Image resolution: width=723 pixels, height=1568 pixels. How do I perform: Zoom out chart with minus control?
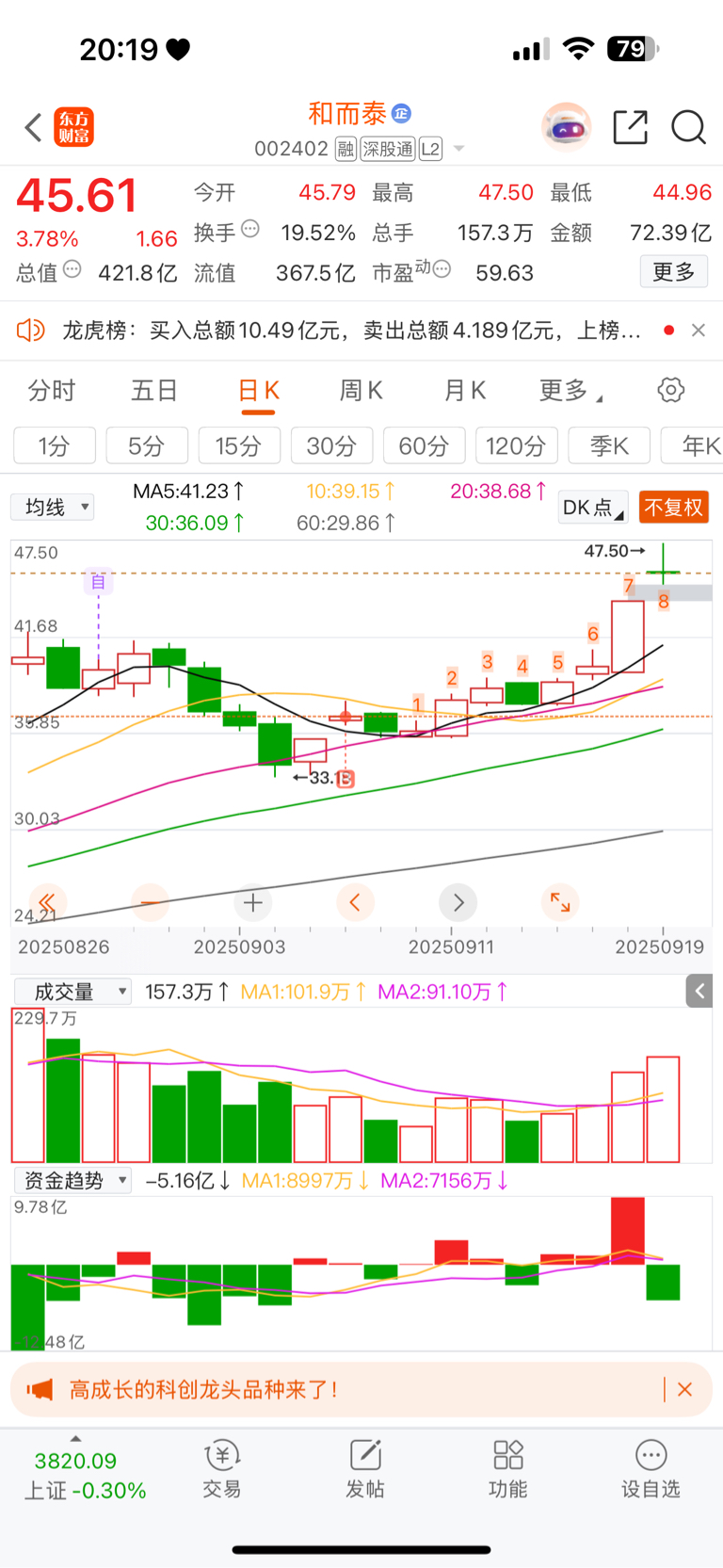click(x=150, y=902)
